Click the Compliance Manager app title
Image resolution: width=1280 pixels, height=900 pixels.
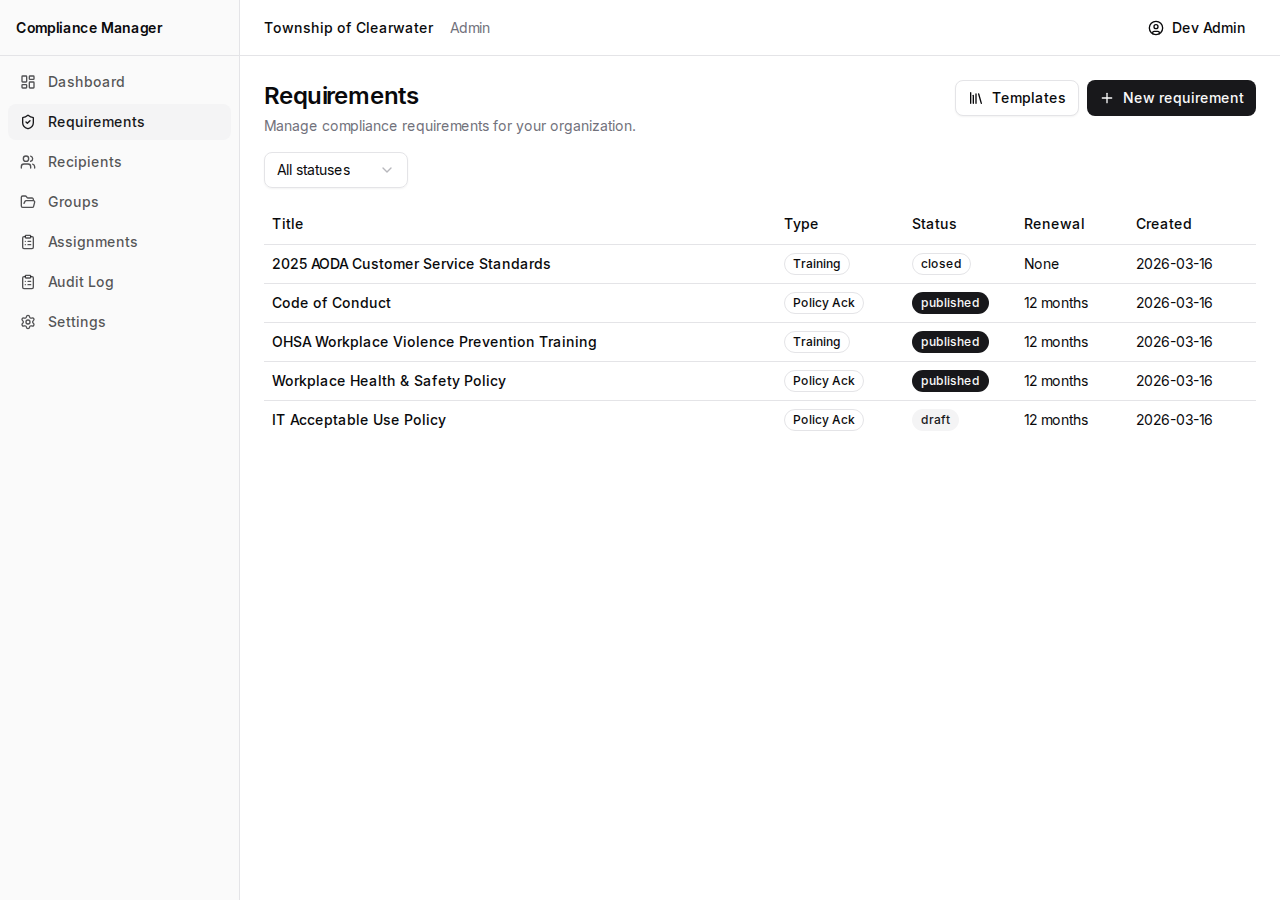pos(89,28)
